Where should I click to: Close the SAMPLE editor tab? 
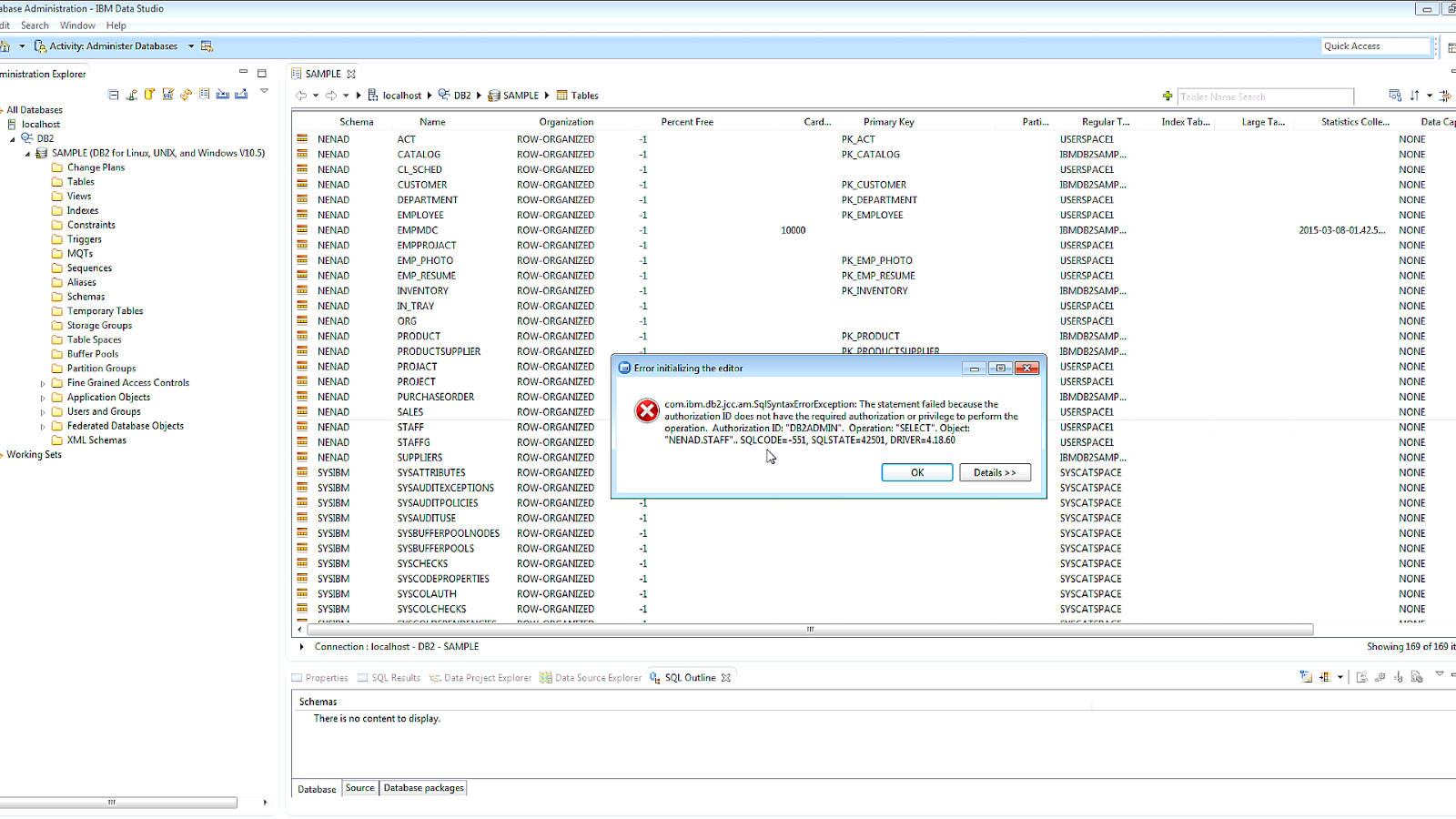(x=351, y=74)
